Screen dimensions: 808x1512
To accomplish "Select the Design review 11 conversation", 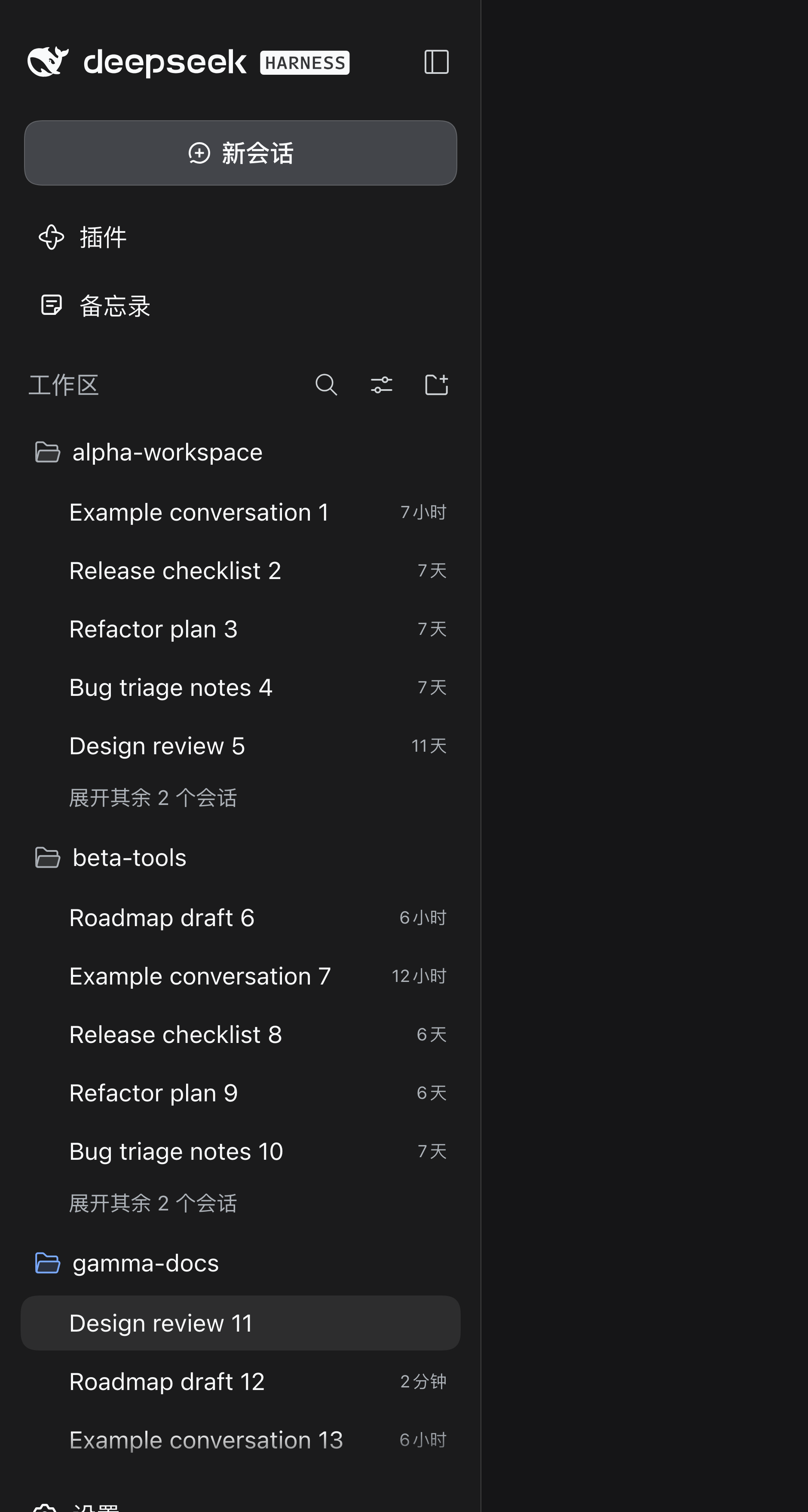I will coord(240,1323).
